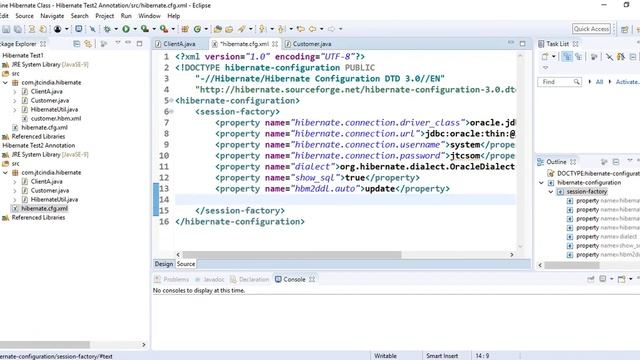Click the Quick Access field
The height and width of the screenshot is (360, 640).
[x=591, y=29]
